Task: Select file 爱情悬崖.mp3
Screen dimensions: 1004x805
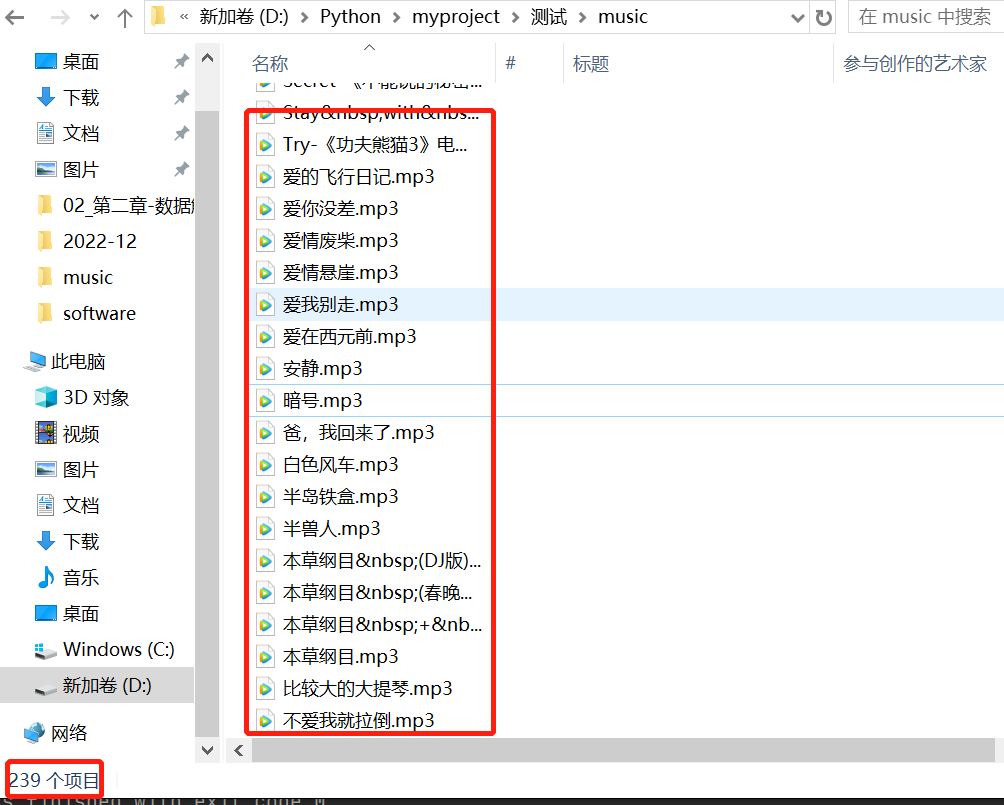Action: tap(340, 272)
